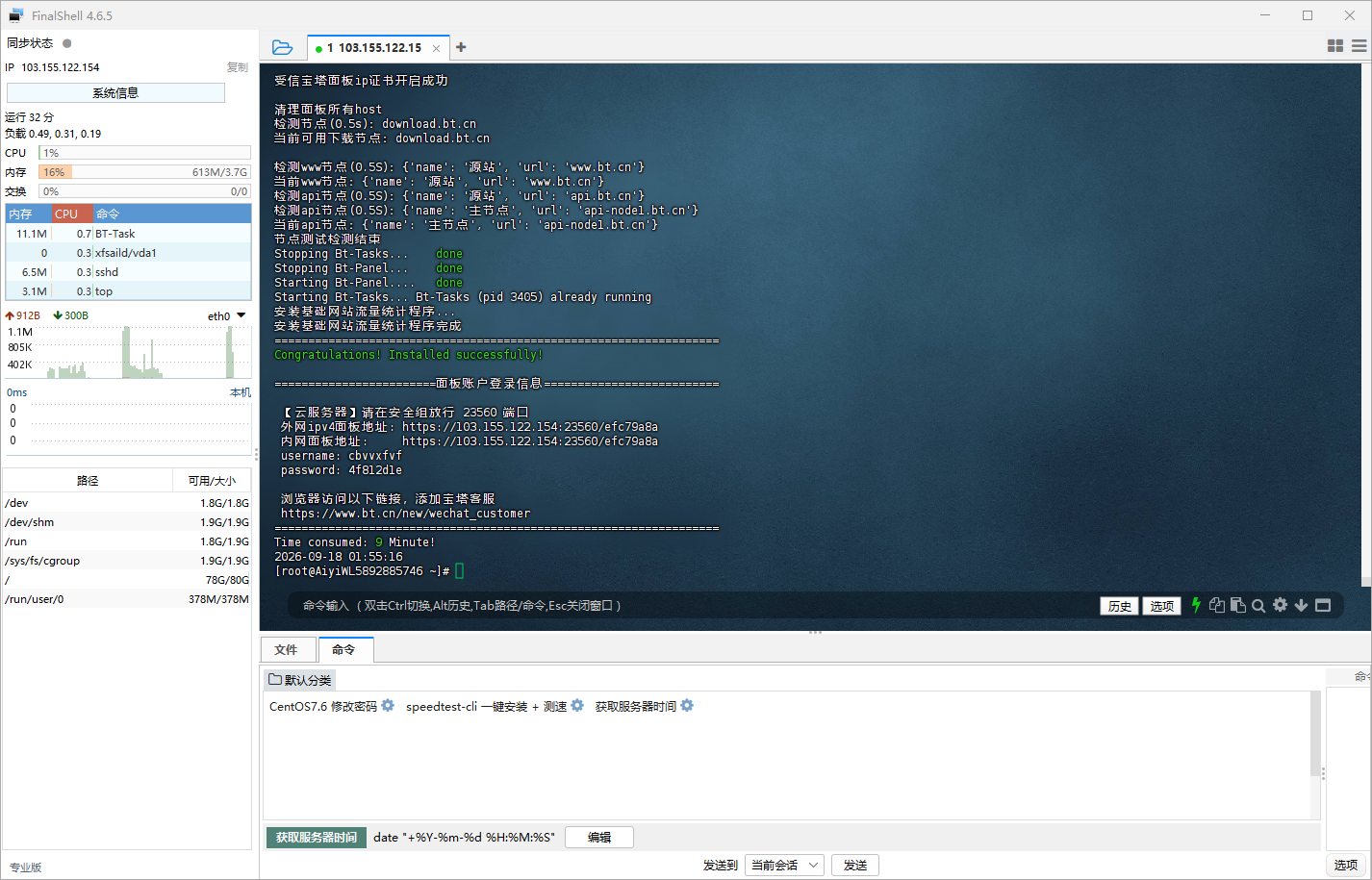Click the 专业版 label at bottom left
The image size is (1372, 880).
coord(26,867)
